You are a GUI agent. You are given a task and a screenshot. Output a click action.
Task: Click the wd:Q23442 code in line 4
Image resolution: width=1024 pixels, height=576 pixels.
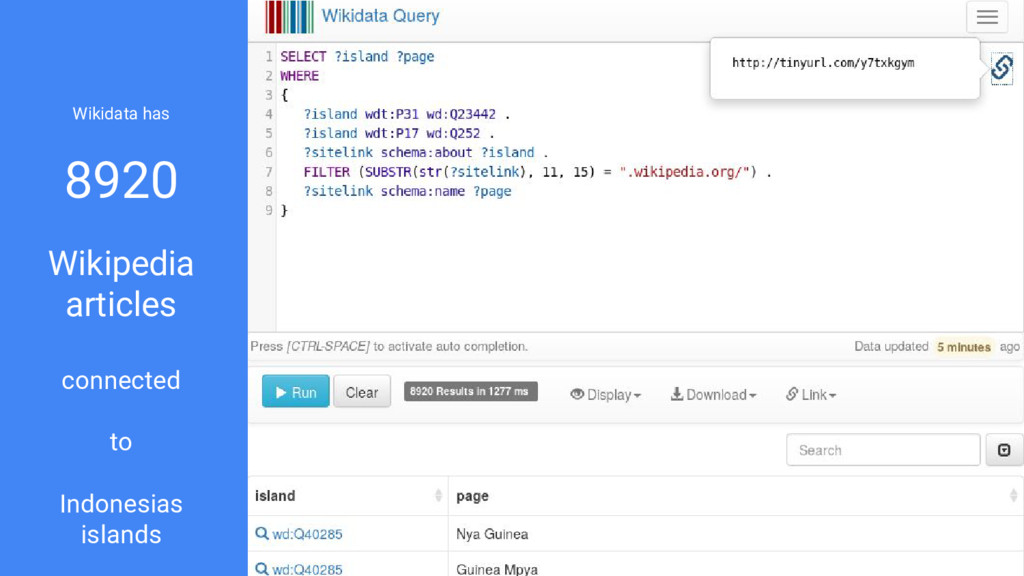coord(460,114)
